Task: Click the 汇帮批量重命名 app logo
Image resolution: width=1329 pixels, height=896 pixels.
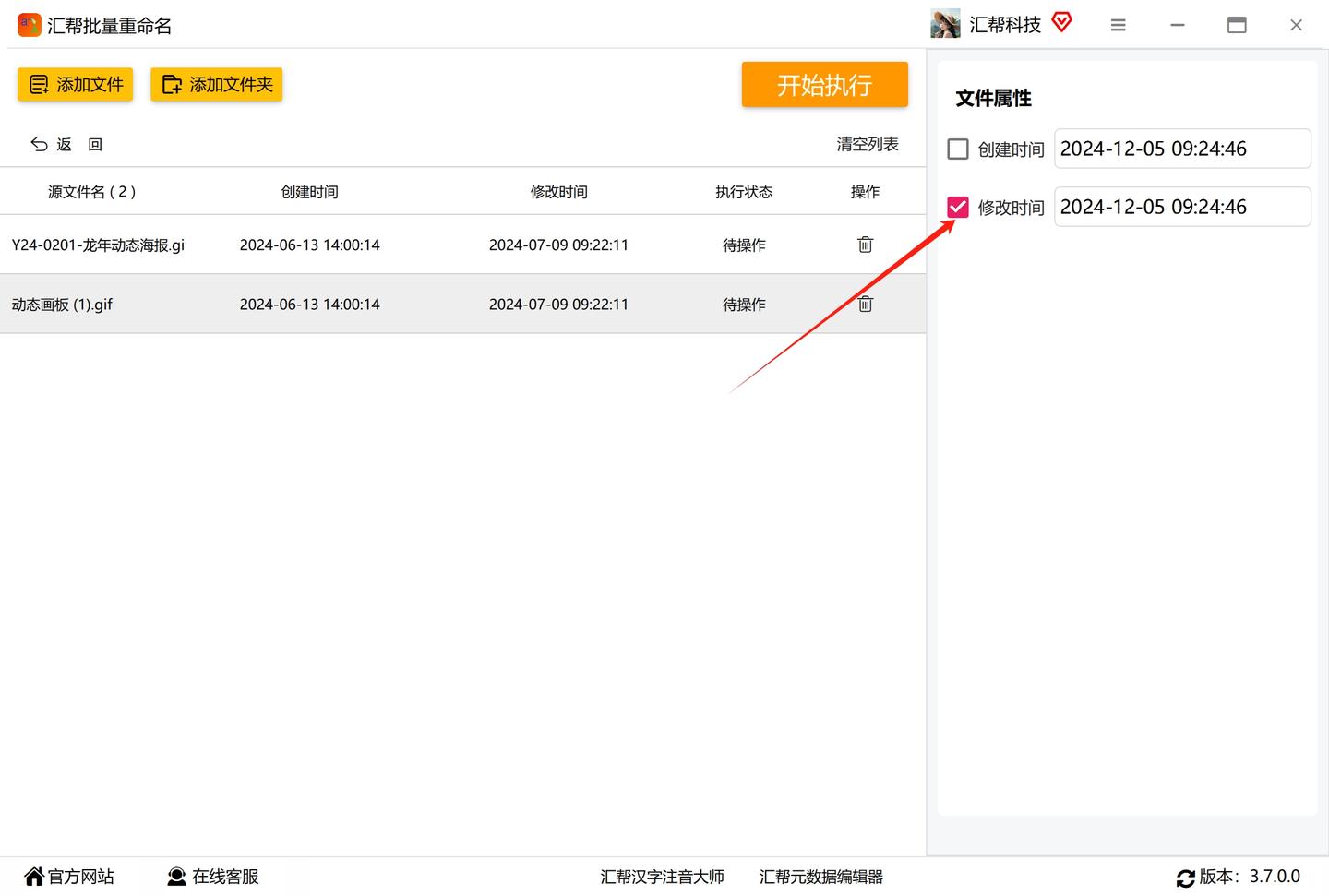Action: 30,25
